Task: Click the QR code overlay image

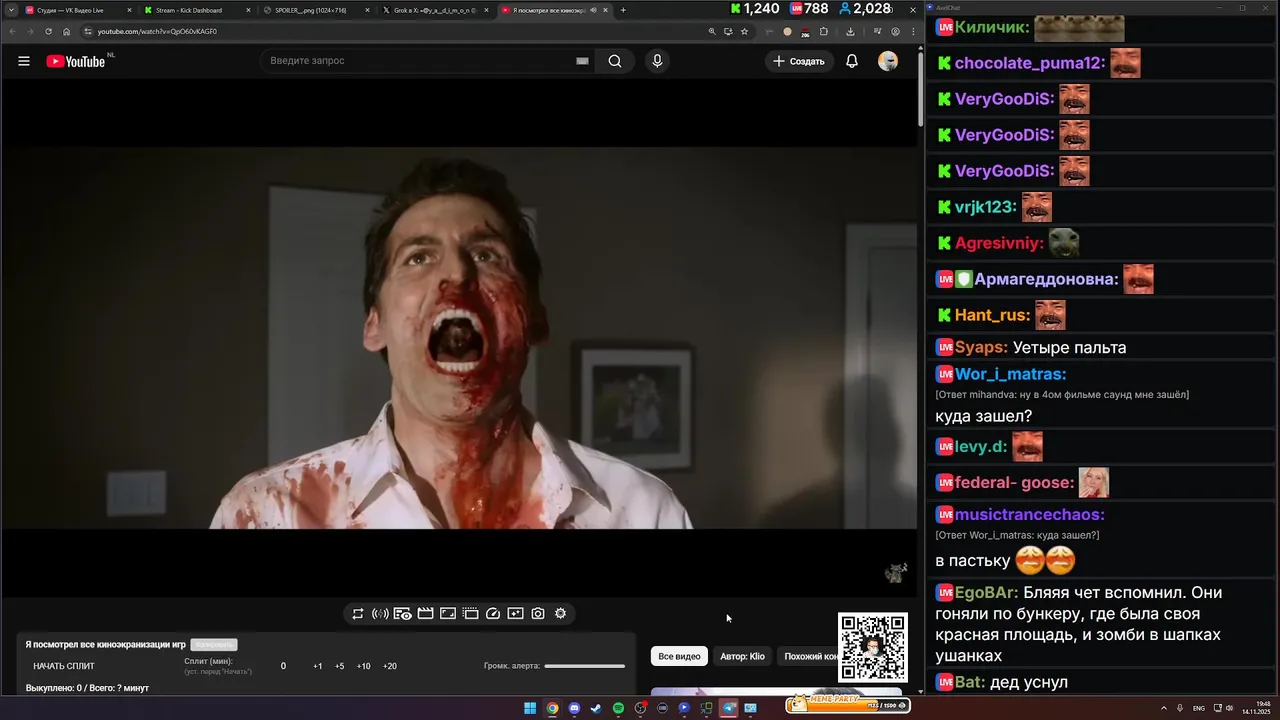Action: tap(873, 647)
